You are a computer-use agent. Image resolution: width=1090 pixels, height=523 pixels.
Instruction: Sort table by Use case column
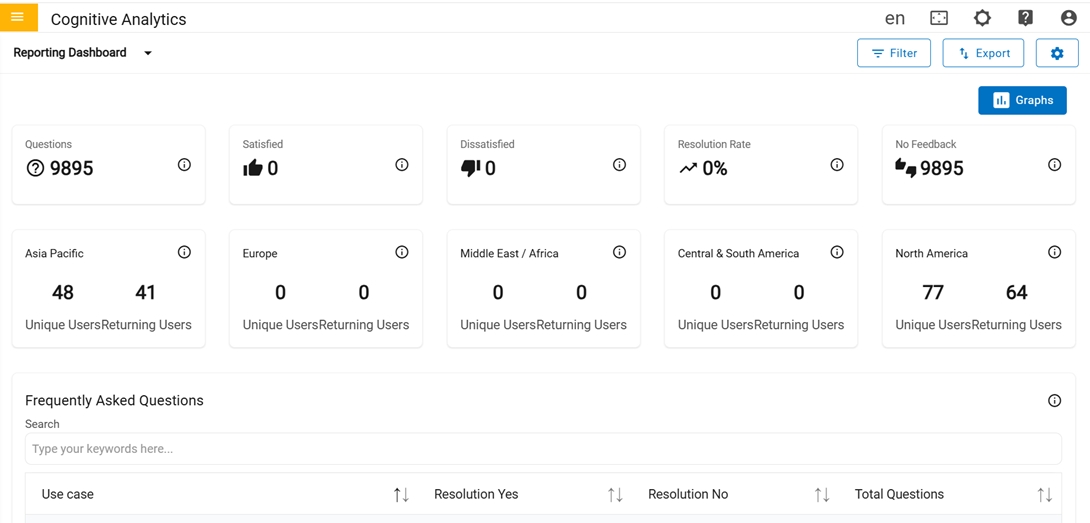click(401, 495)
